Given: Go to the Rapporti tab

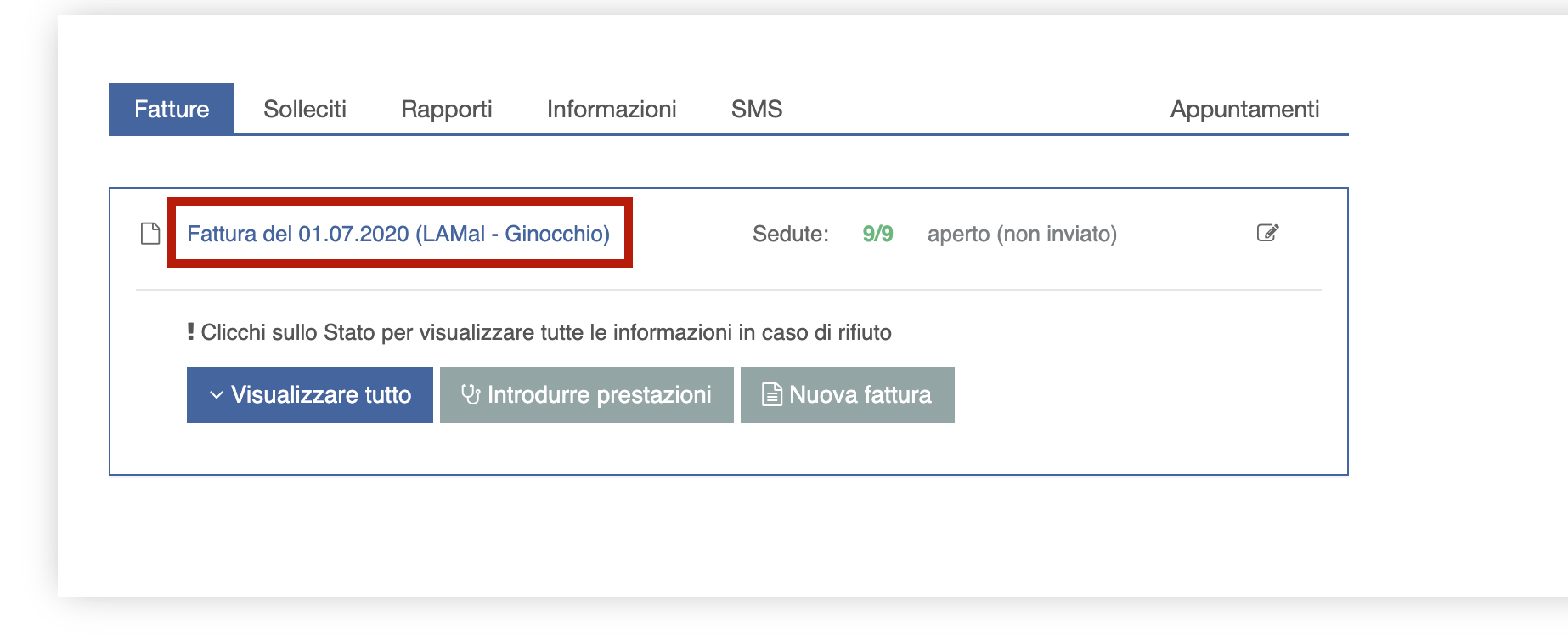Looking at the screenshot, I should click(x=447, y=109).
